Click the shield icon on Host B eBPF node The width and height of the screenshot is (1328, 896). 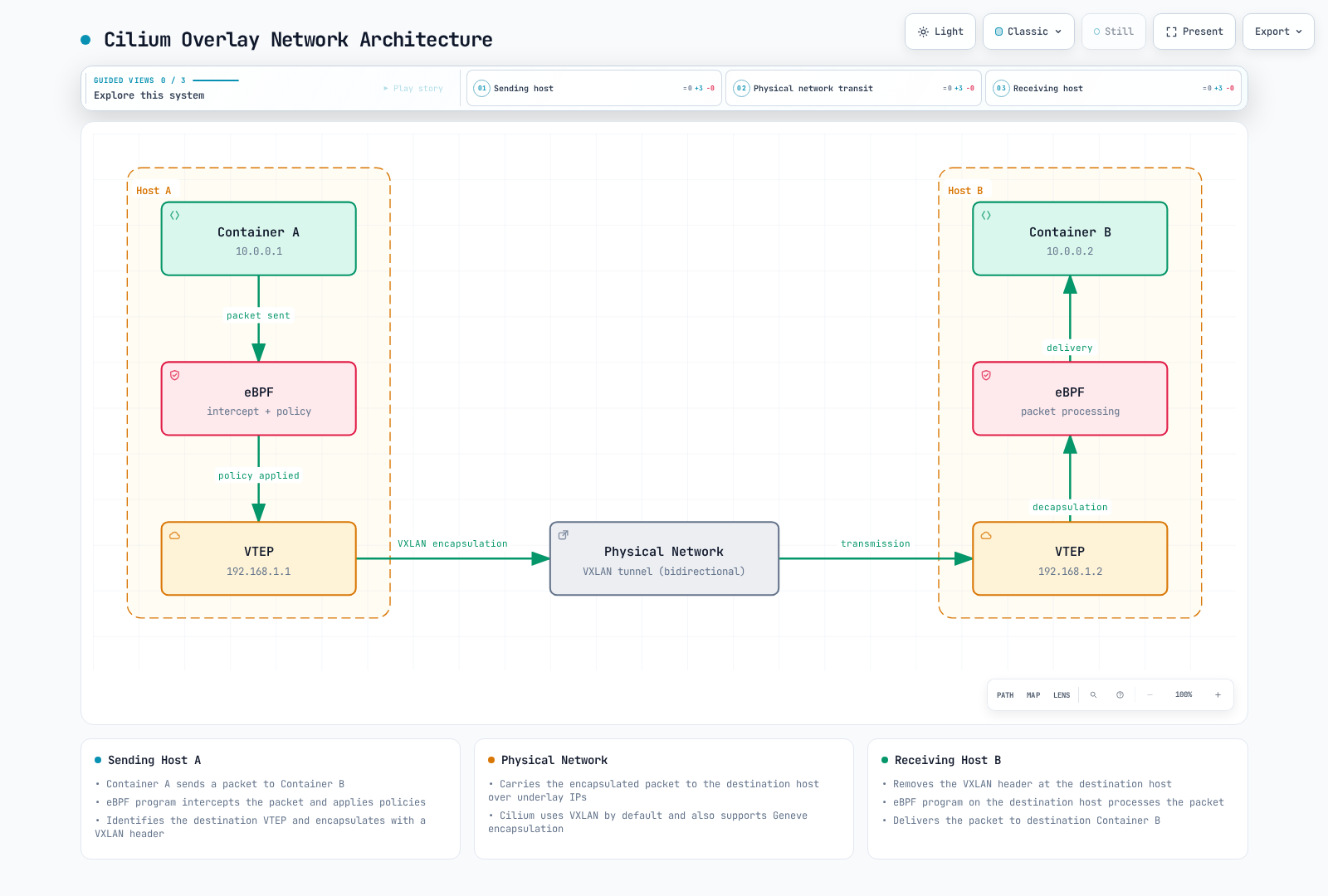[986, 375]
